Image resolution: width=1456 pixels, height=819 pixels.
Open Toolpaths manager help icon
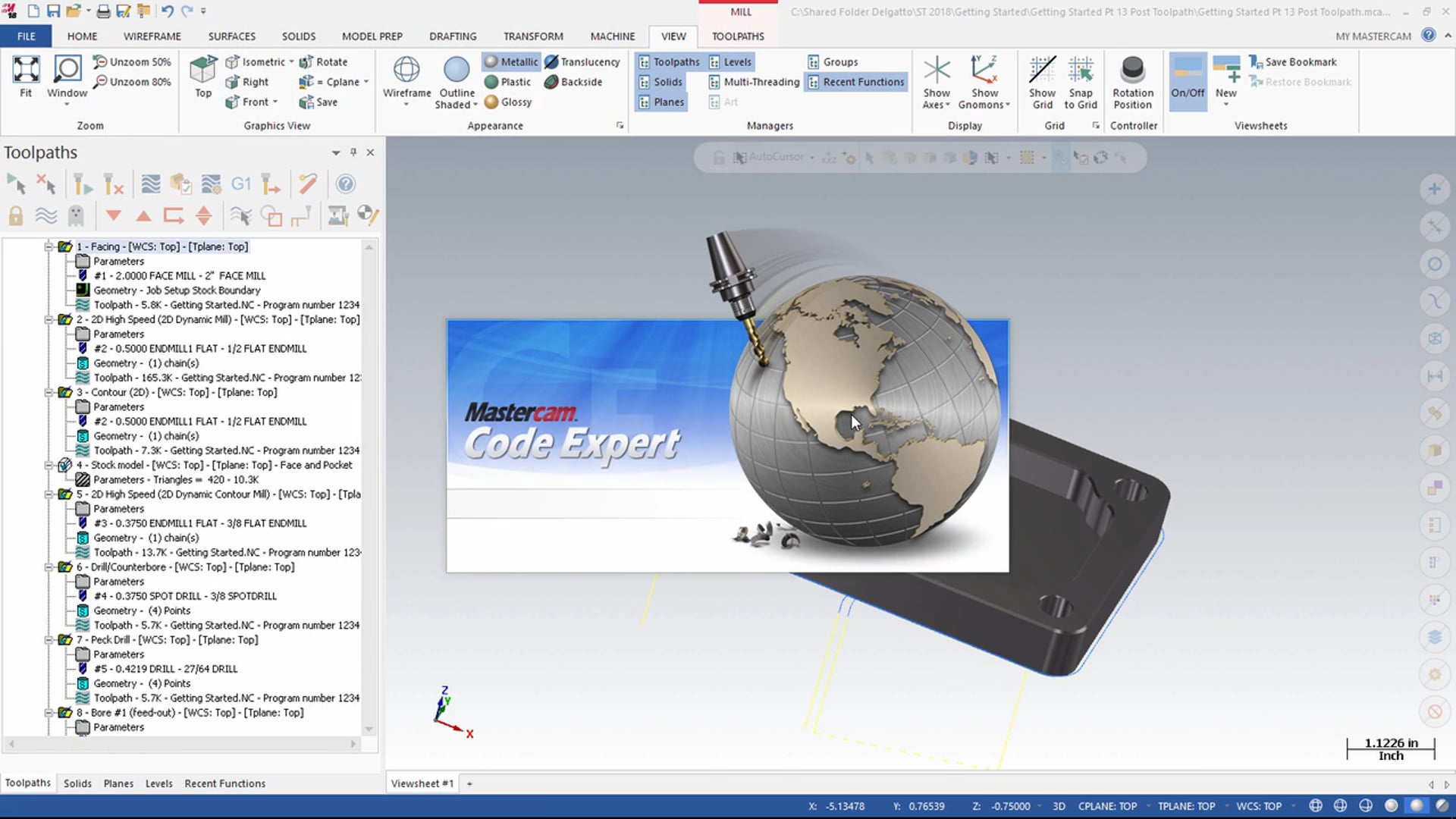[x=345, y=184]
